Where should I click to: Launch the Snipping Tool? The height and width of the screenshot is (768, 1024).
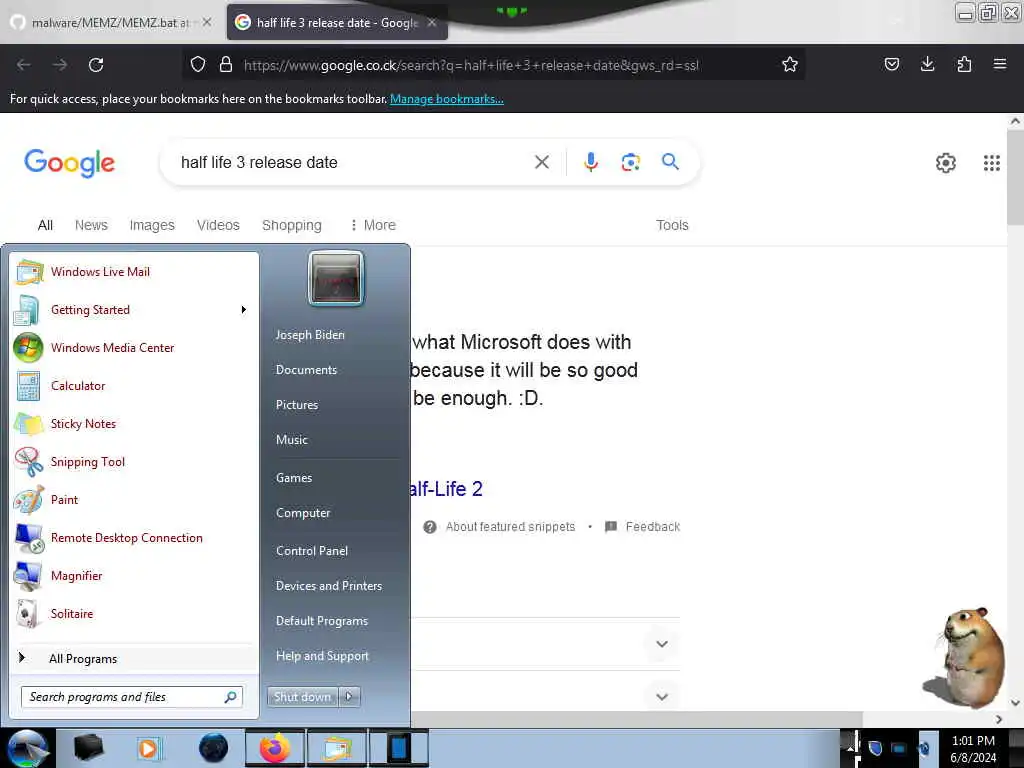(134, 462)
